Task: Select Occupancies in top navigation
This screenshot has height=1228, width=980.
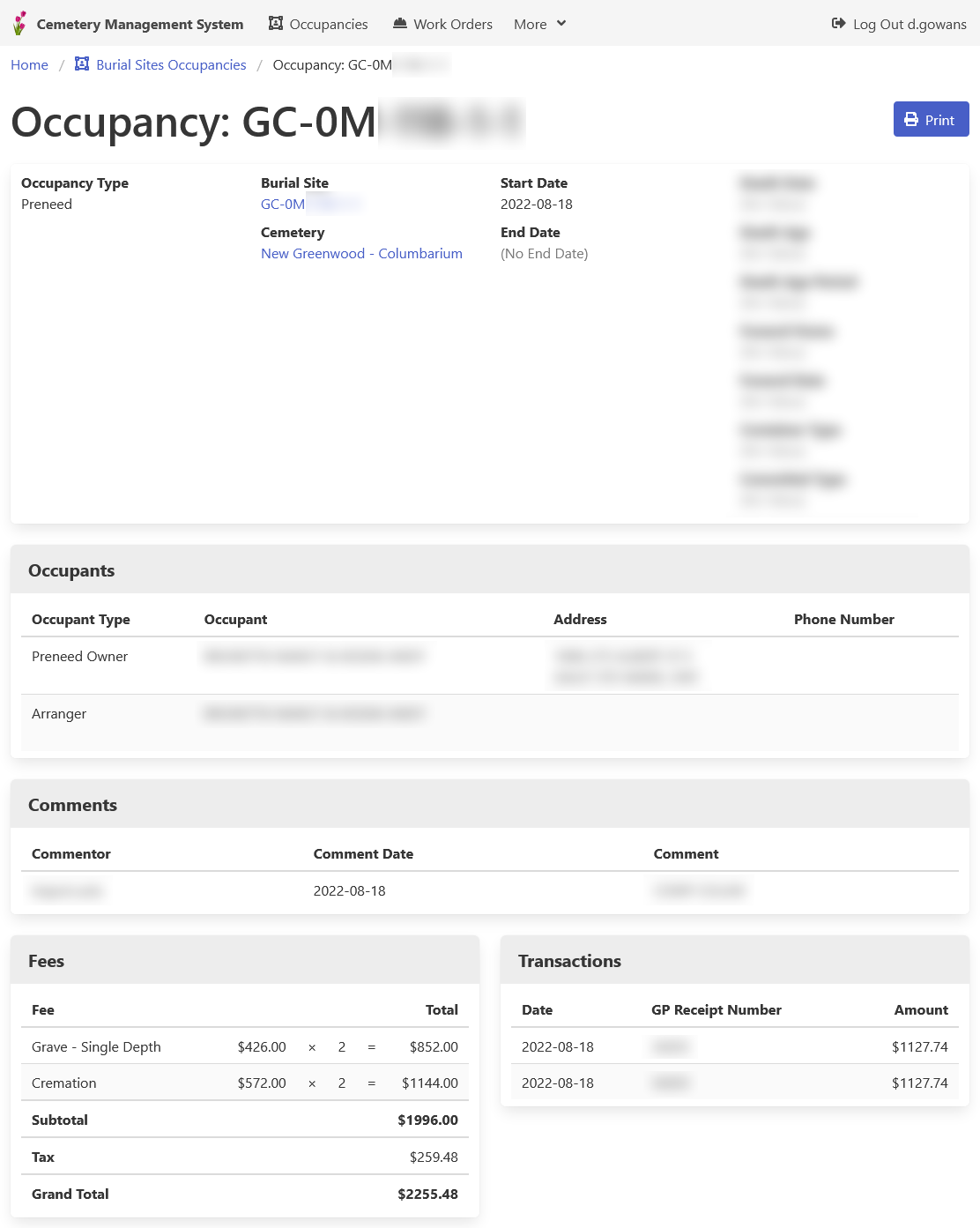Action: [x=328, y=24]
